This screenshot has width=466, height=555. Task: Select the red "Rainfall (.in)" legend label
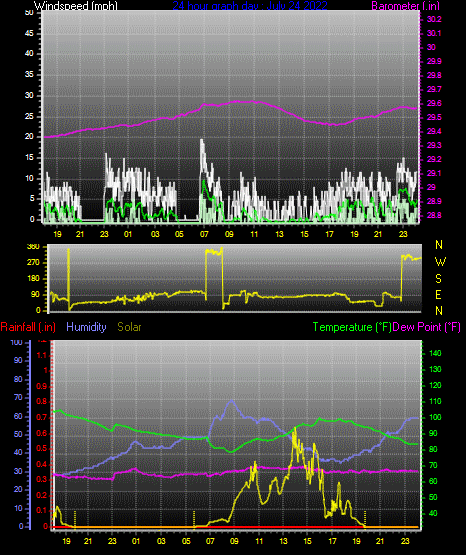(x=28, y=327)
